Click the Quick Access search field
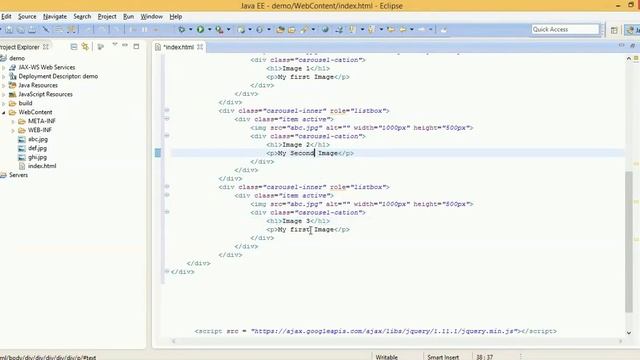640x360 pixels. pos(565,29)
